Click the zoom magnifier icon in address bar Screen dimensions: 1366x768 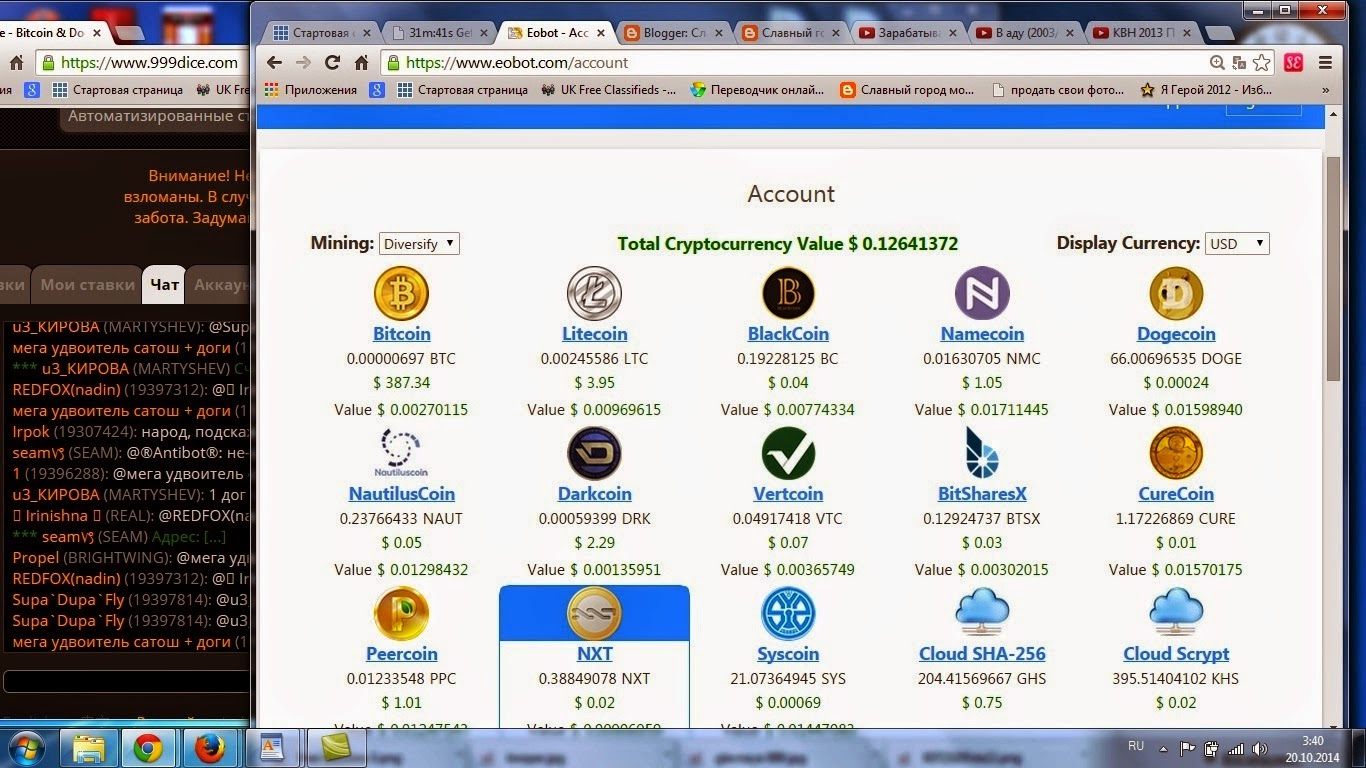point(1217,62)
